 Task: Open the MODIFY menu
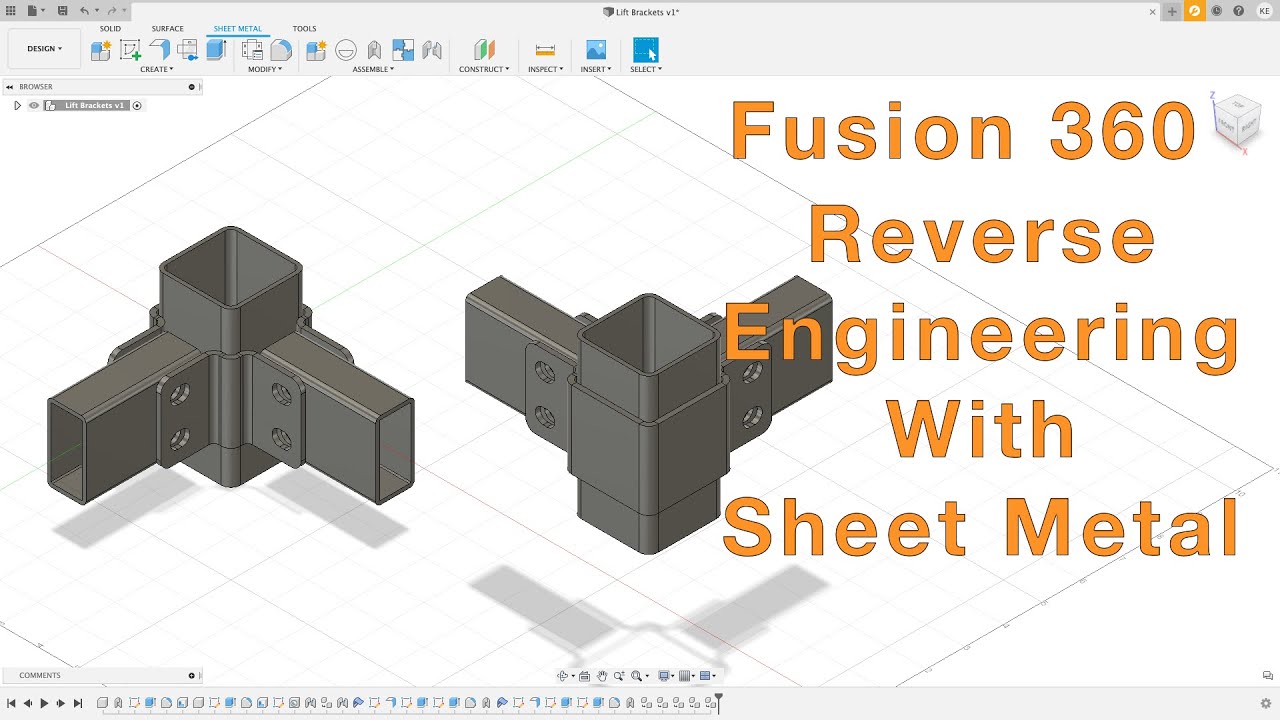(265, 69)
